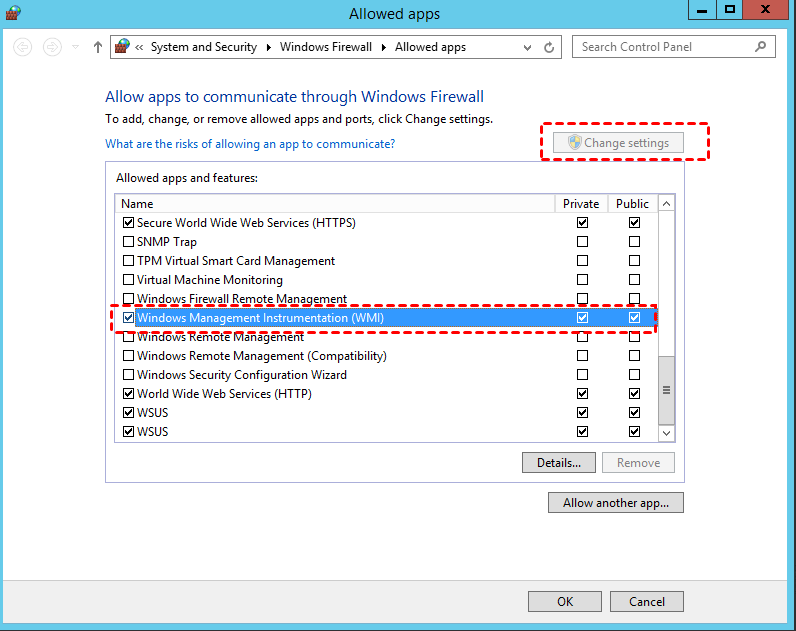Viewport: 796px width, 631px height.
Task: Click the list scrollbar thumb
Action: tap(666, 390)
